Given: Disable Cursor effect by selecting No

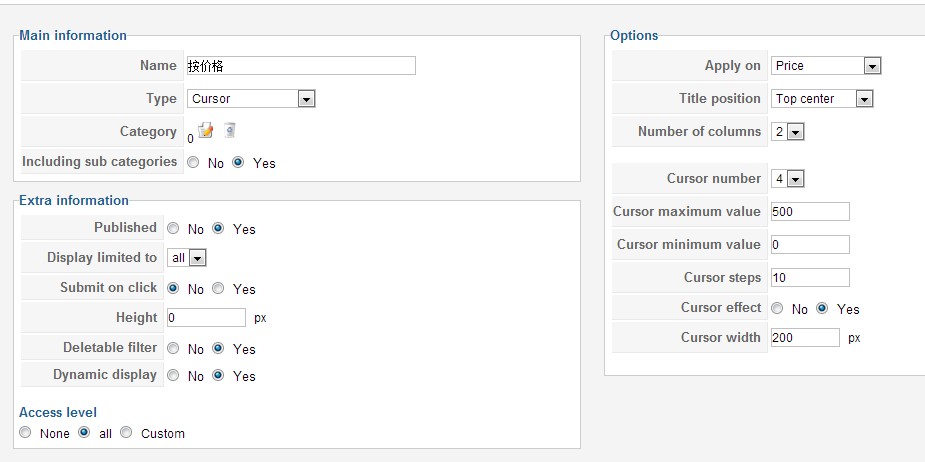Looking at the screenshot, I should pos(778,308).
